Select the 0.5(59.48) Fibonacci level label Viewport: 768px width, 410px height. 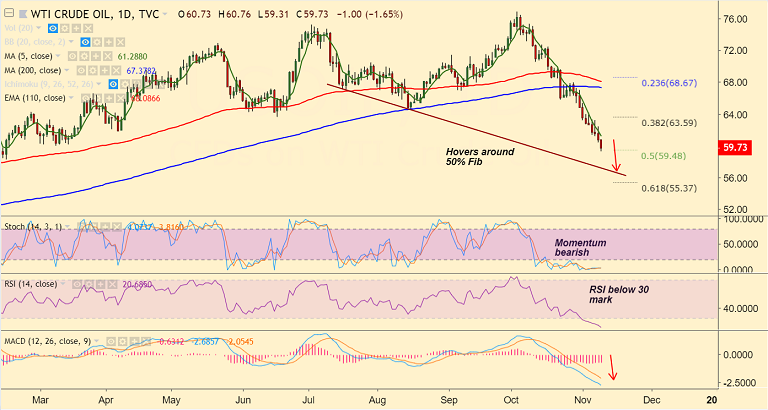(664, 156)
